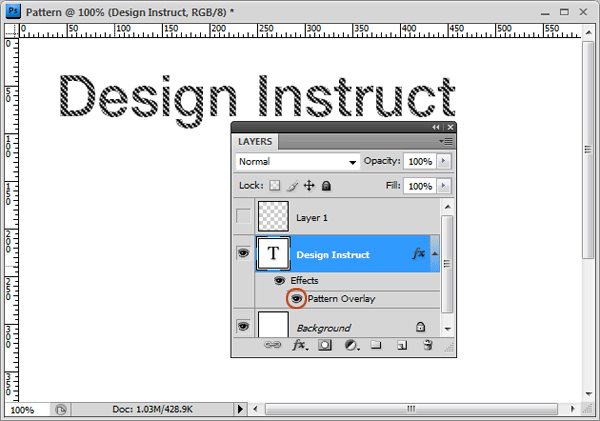The height and width of the screenshot is (421, 600).
Task: Click the fx icon on Design Instruct layer
Action: pyautogui.click(x=419, y=253)
